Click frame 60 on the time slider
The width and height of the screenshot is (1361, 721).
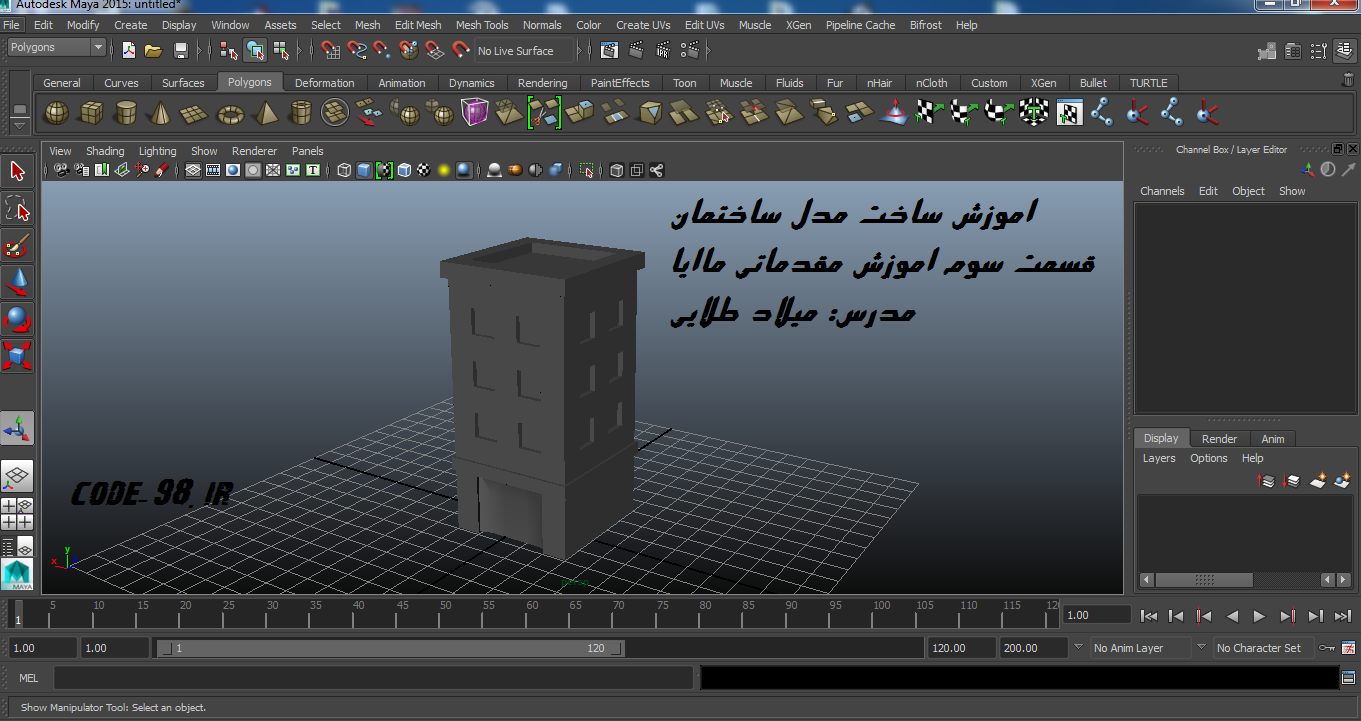pos(531,614)
